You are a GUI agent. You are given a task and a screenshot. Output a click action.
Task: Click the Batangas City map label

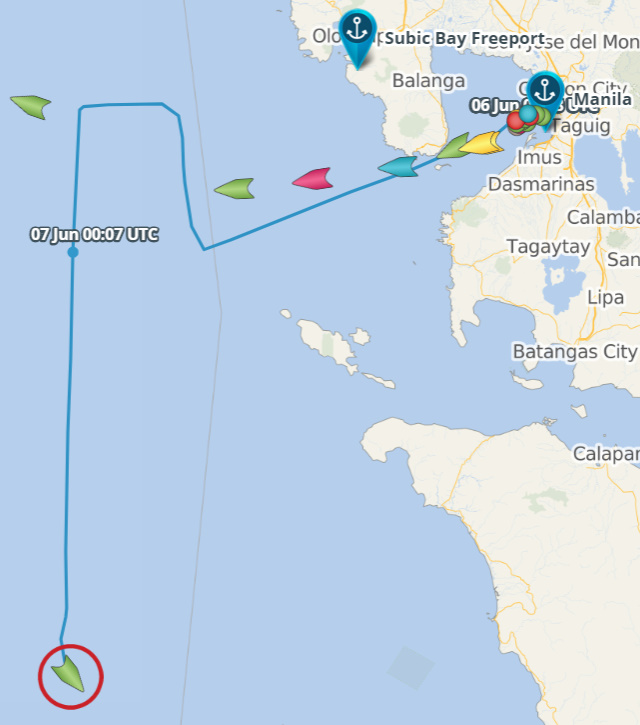click(x=575, y=352)
